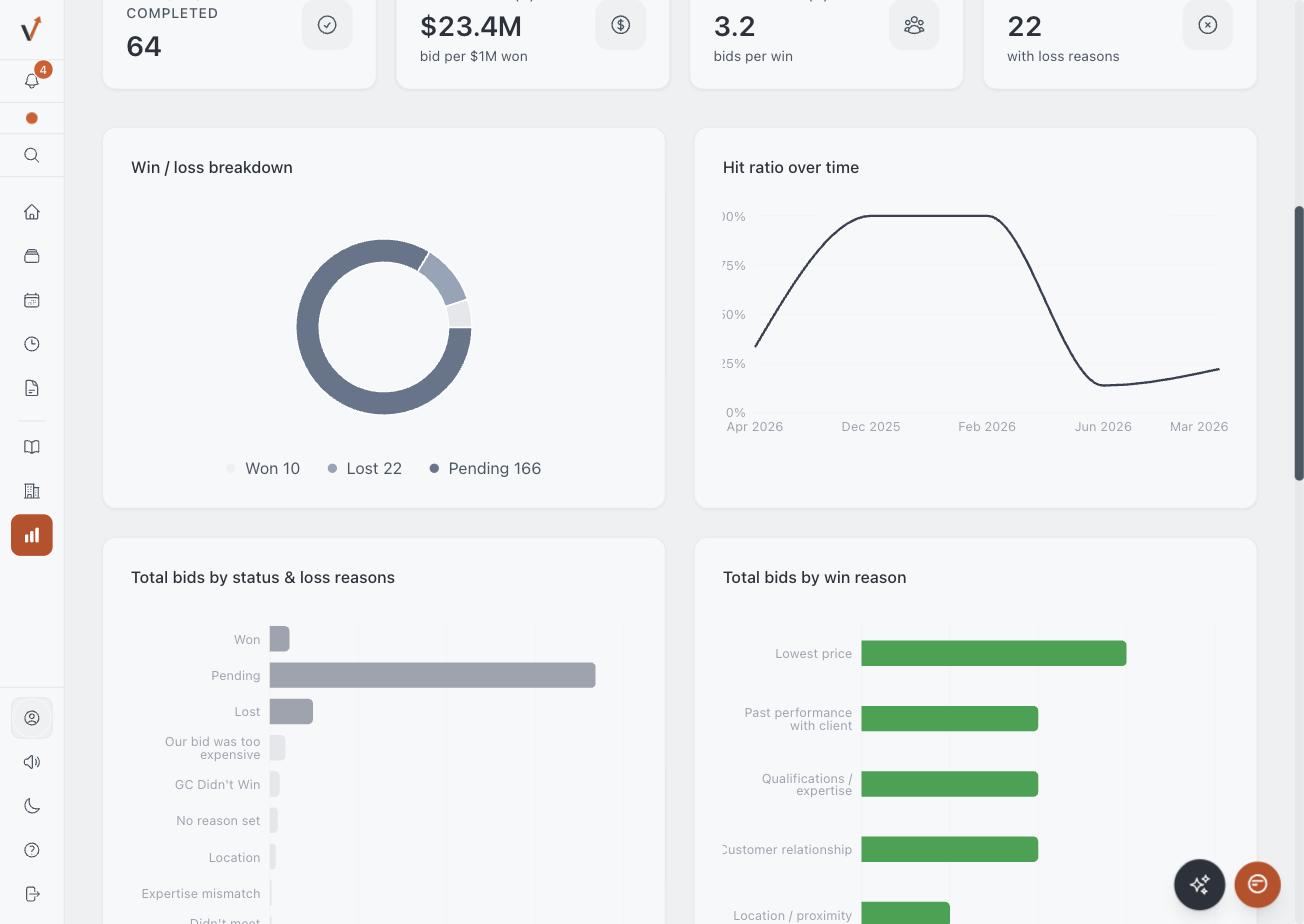This screenshot has height=924, width=1304.
Task: Open the calendar icon in sidebar
Action: [x=32, y=300]
